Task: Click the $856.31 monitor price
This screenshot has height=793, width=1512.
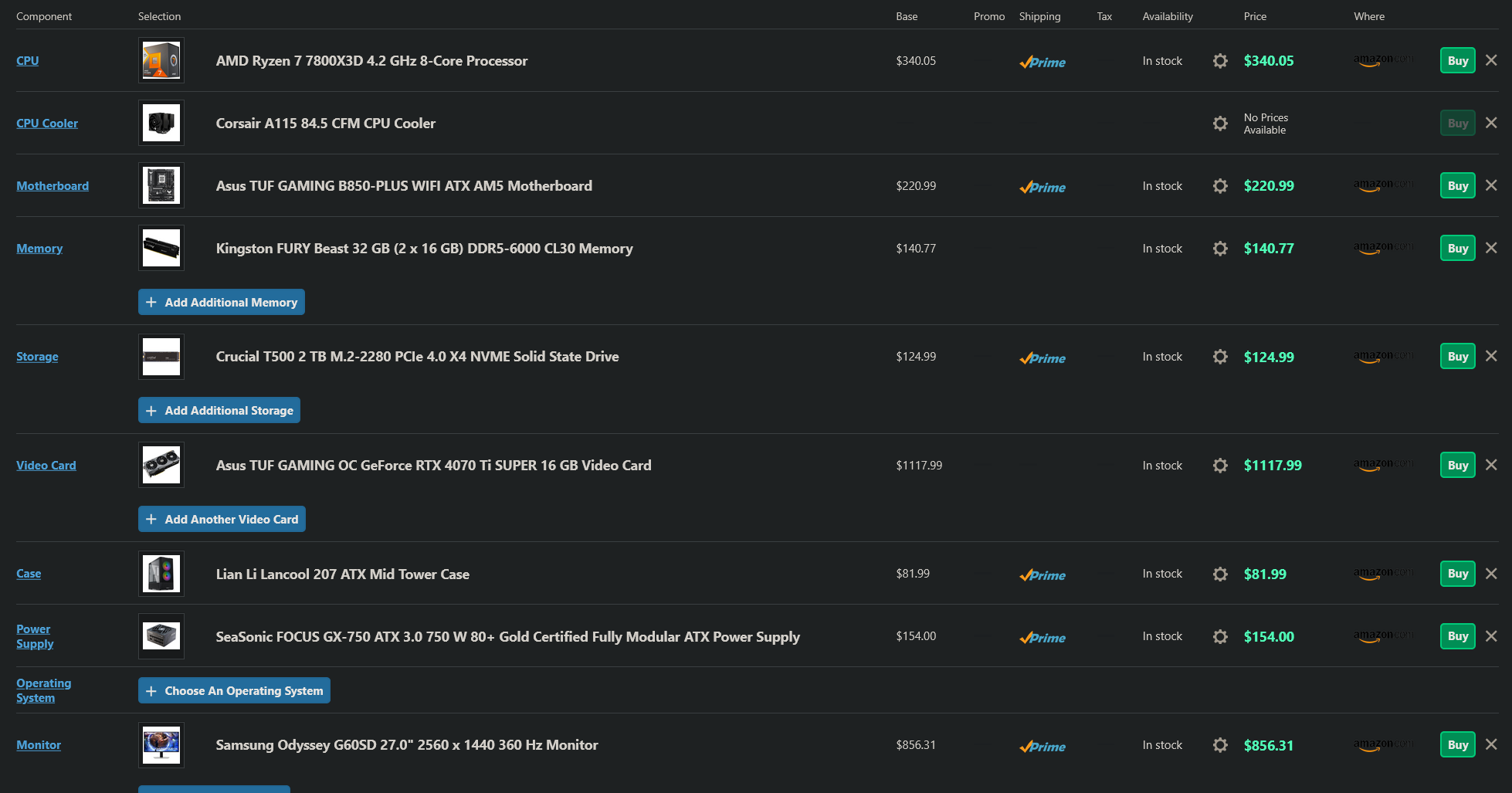Action: [1269, 745]
